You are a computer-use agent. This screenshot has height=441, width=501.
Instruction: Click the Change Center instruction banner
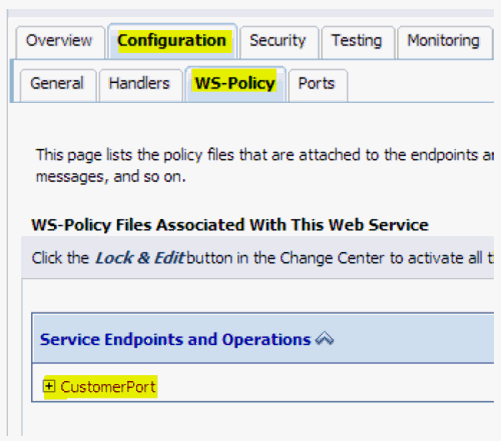pyautogui.click(x=257, y=258)
